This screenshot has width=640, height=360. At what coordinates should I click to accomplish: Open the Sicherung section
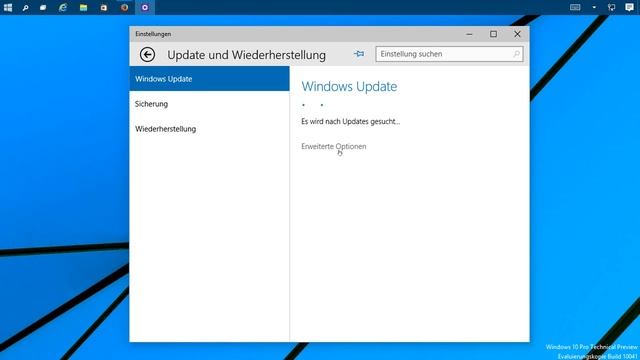209,104
